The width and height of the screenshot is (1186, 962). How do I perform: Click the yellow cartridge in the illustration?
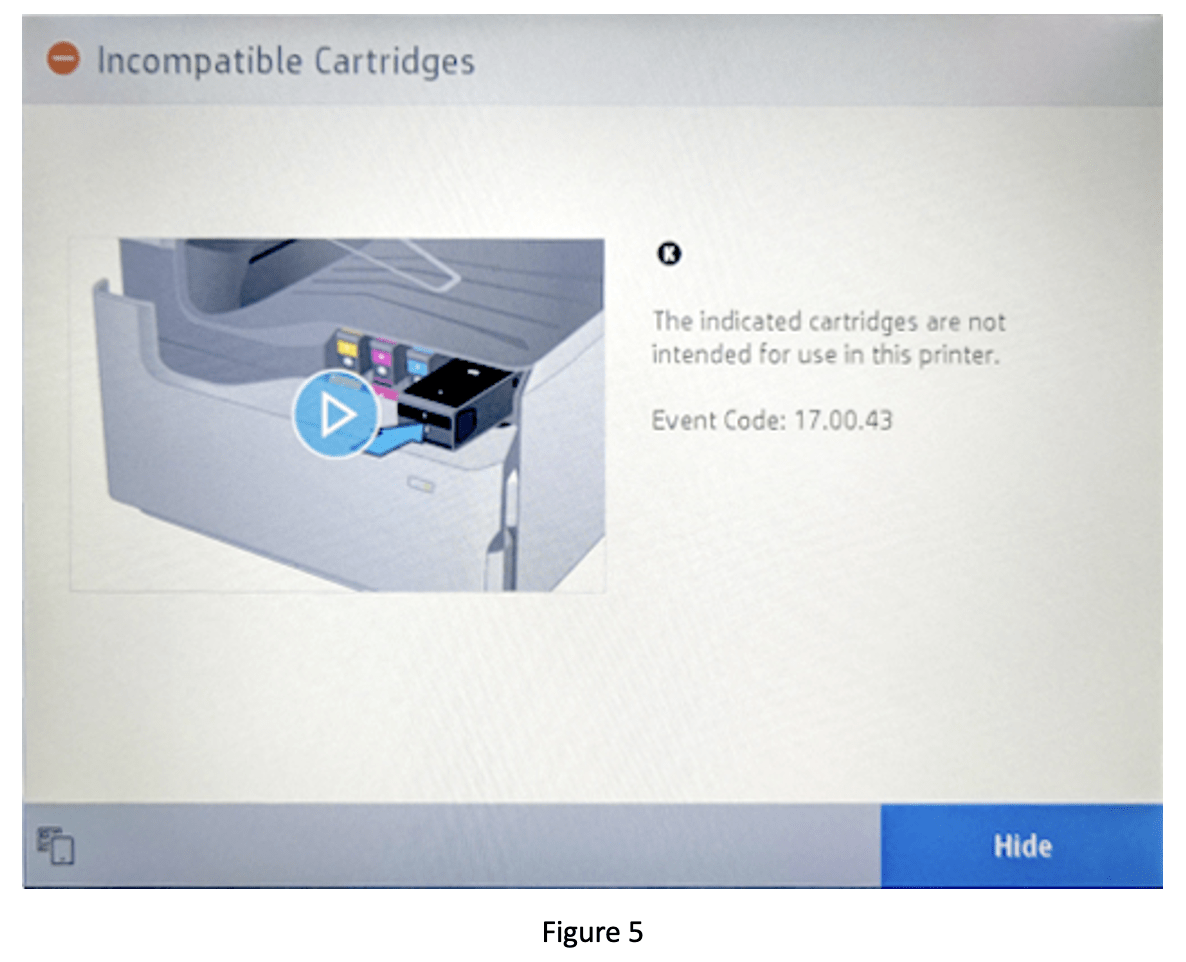pos(347,349)
